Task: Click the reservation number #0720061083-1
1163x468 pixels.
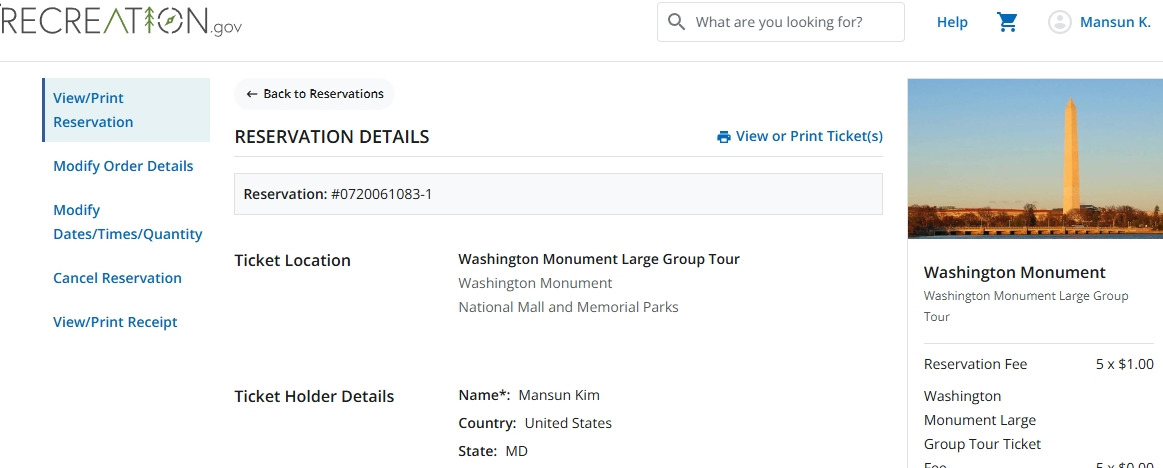Action: pos(381,194)
